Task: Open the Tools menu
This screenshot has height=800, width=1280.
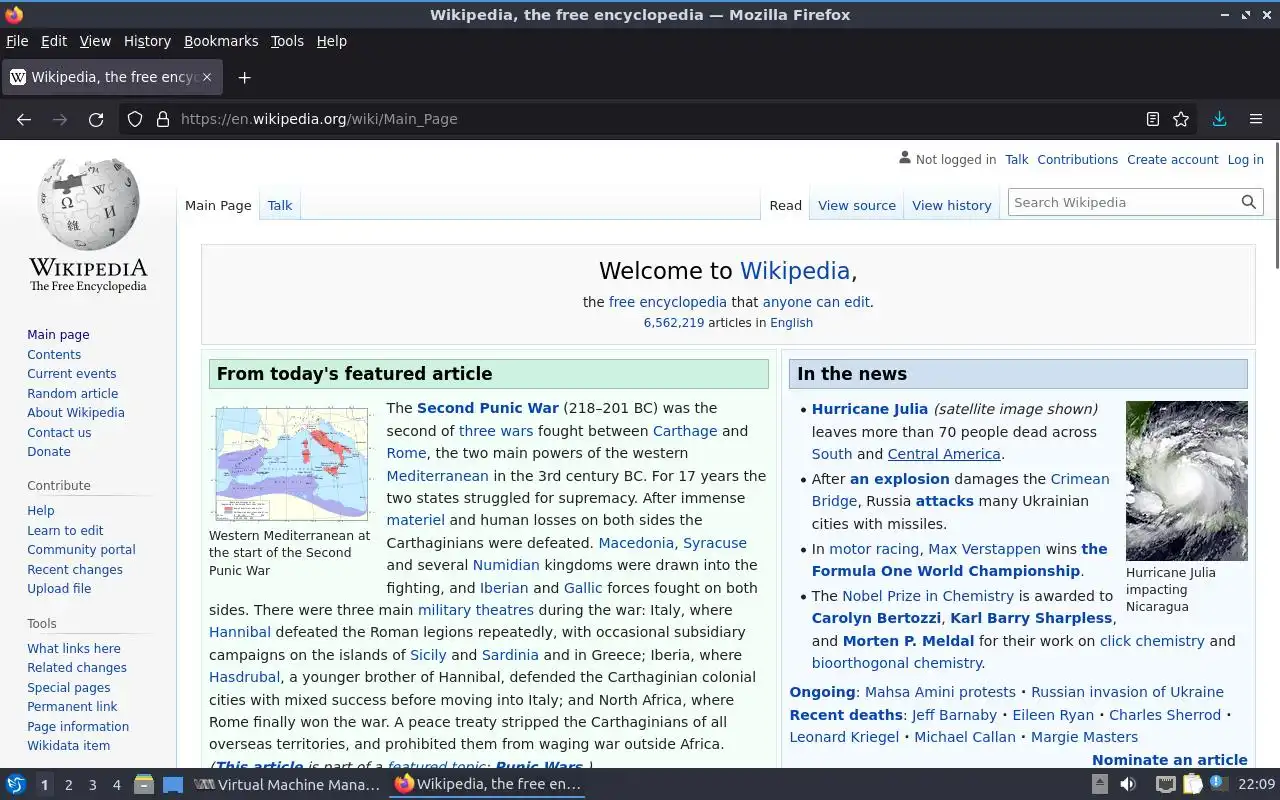Action: [287, 41]
